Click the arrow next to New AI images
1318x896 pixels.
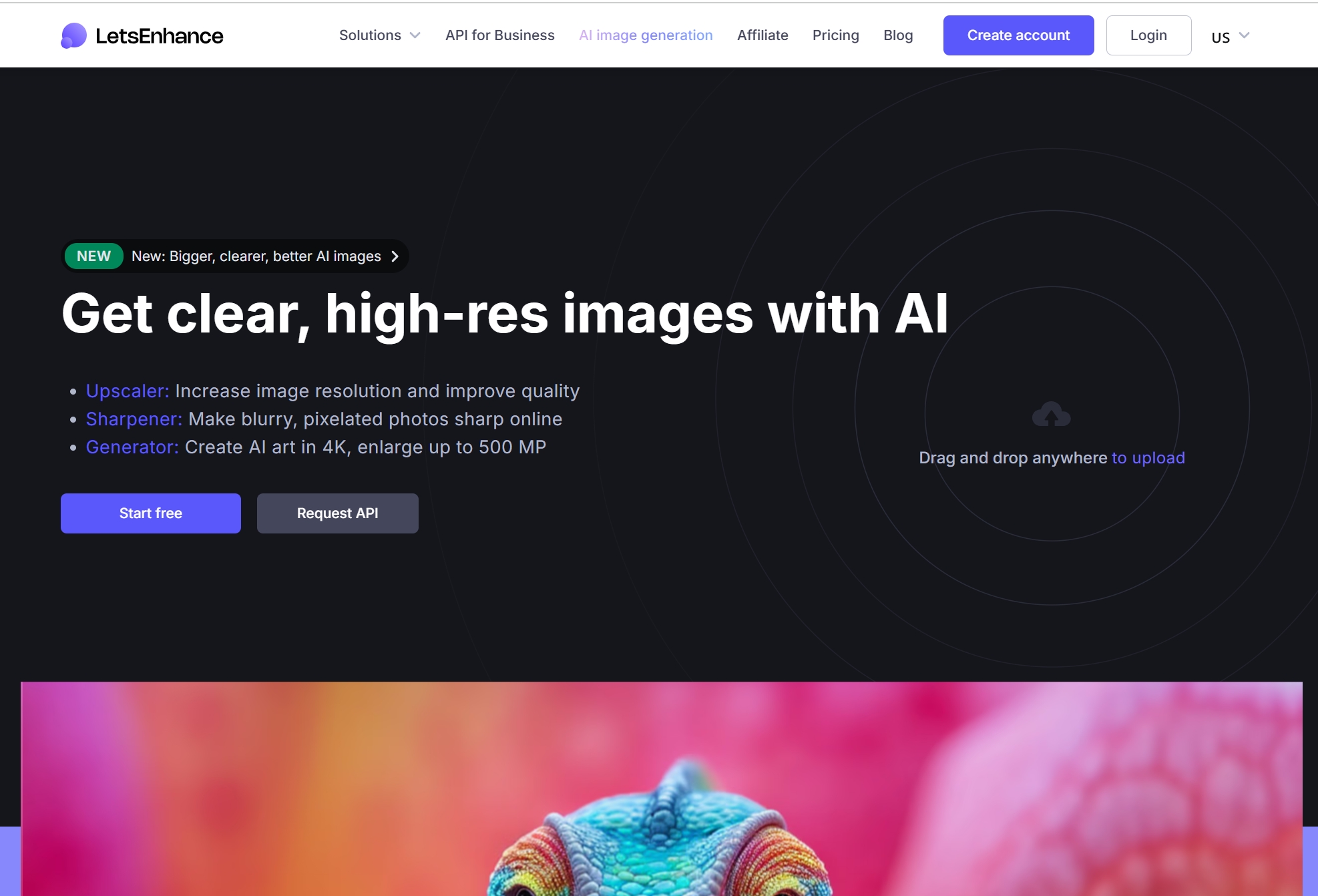coord(395,256)
